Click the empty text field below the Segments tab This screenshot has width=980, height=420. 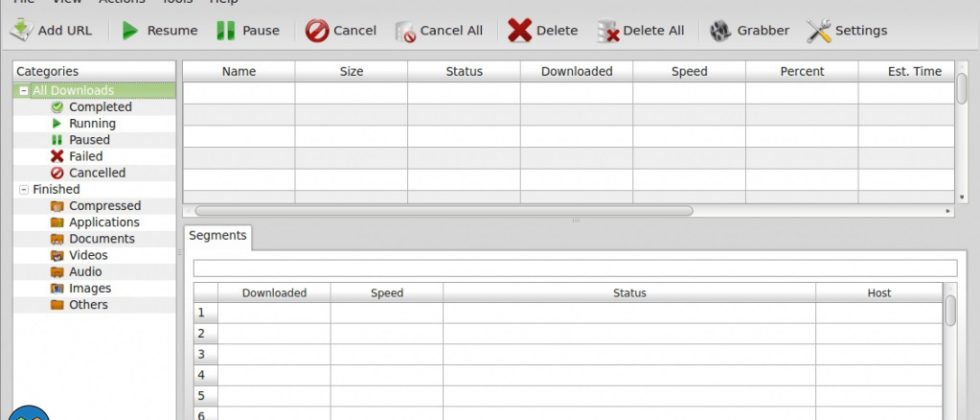(574, 268)
